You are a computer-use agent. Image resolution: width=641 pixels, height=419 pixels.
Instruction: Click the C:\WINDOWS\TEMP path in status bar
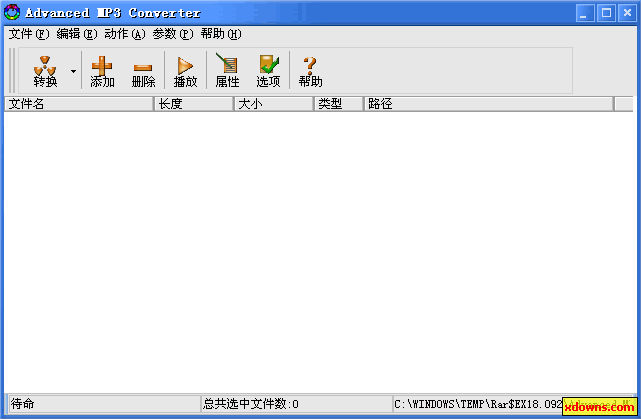[x=478, y=404]
